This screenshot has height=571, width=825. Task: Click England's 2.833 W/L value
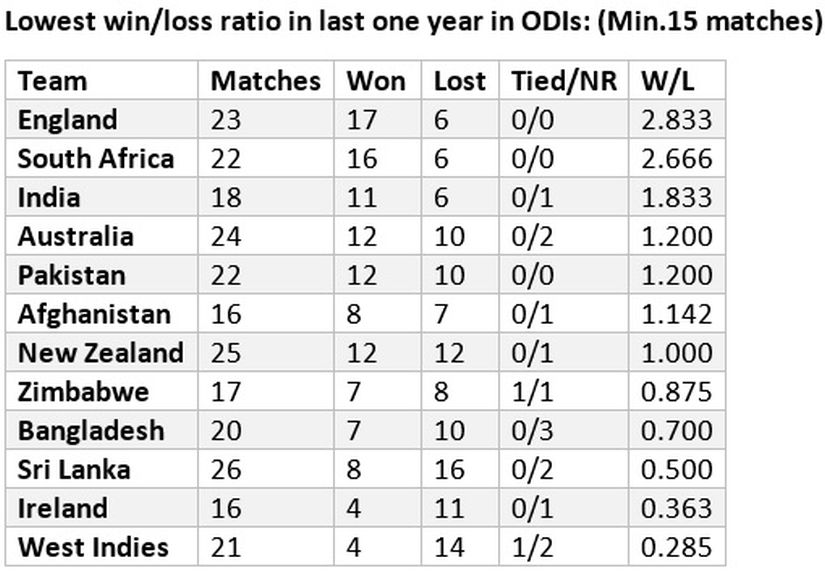tap(677, 121)
